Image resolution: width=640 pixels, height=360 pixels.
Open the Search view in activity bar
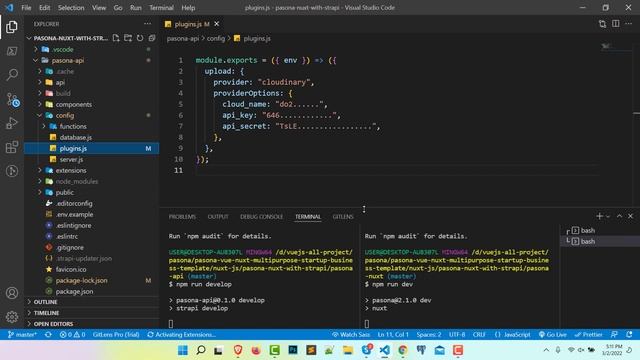pyautogui.click(x=12, y=75)
